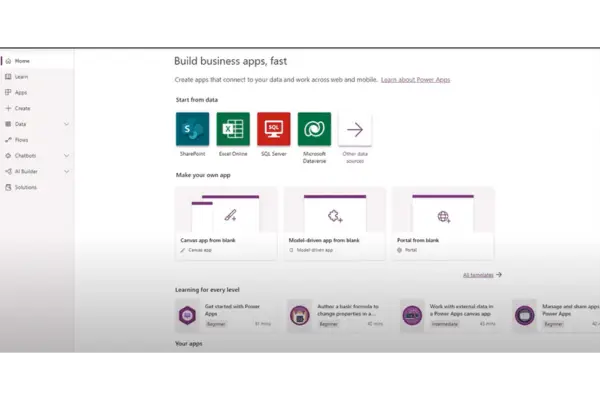Click the 'Your apps' heading
600x400 pixels.
189,344
